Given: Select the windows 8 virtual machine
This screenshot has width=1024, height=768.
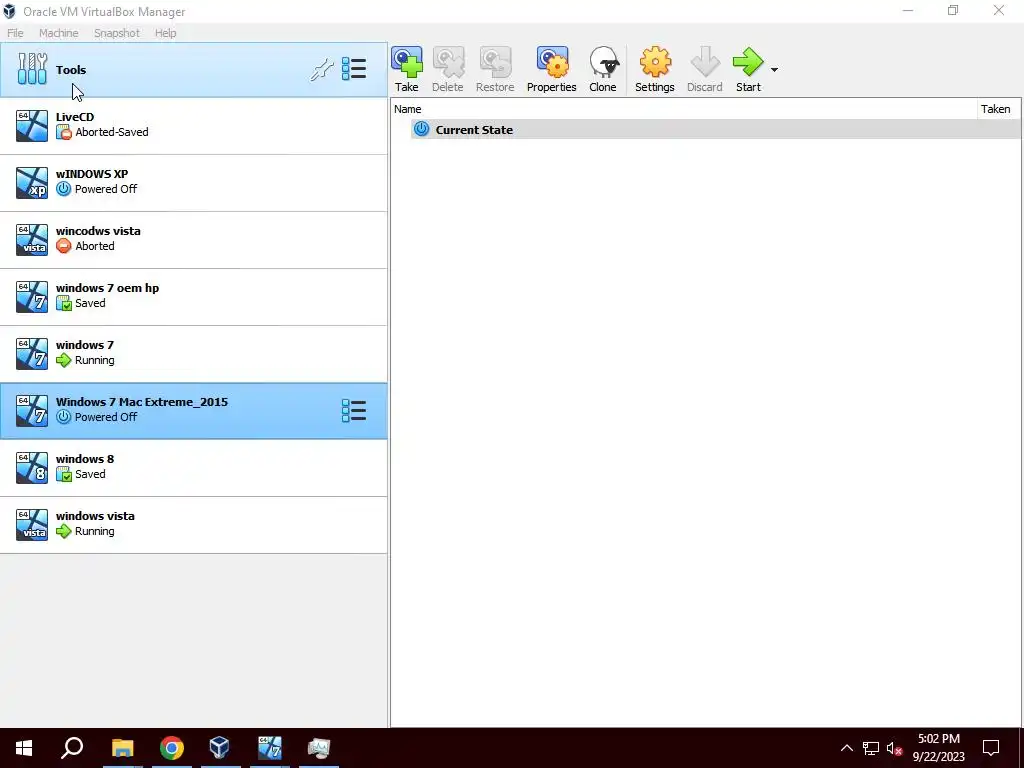Looking at the screenshot, I should 193,468.
